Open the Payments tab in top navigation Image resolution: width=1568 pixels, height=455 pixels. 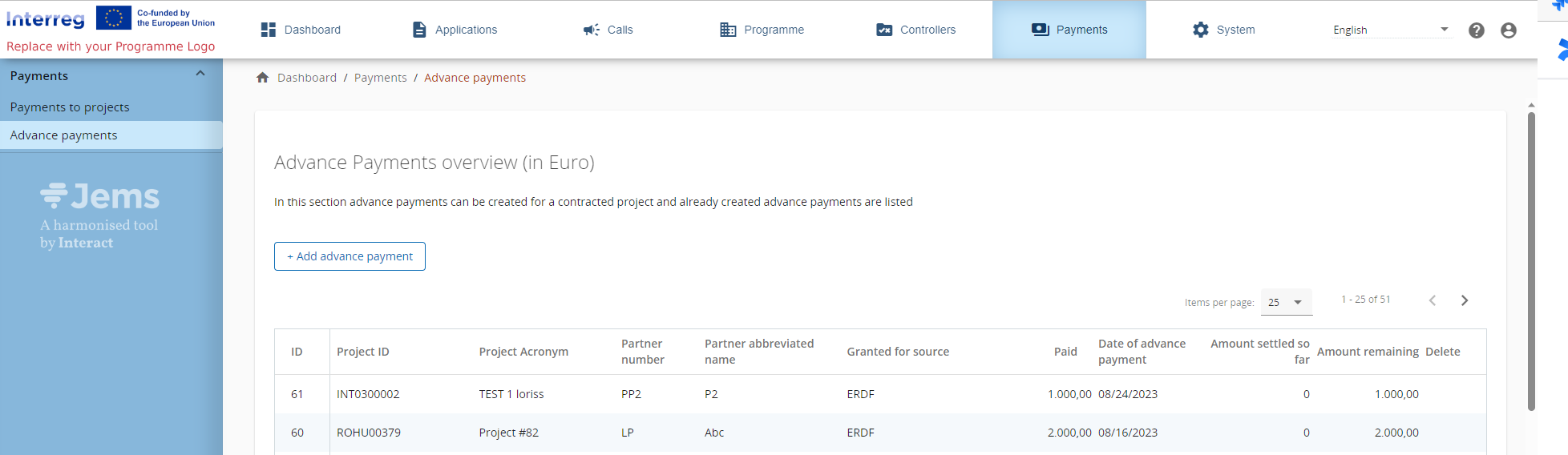coord(1069,30)
